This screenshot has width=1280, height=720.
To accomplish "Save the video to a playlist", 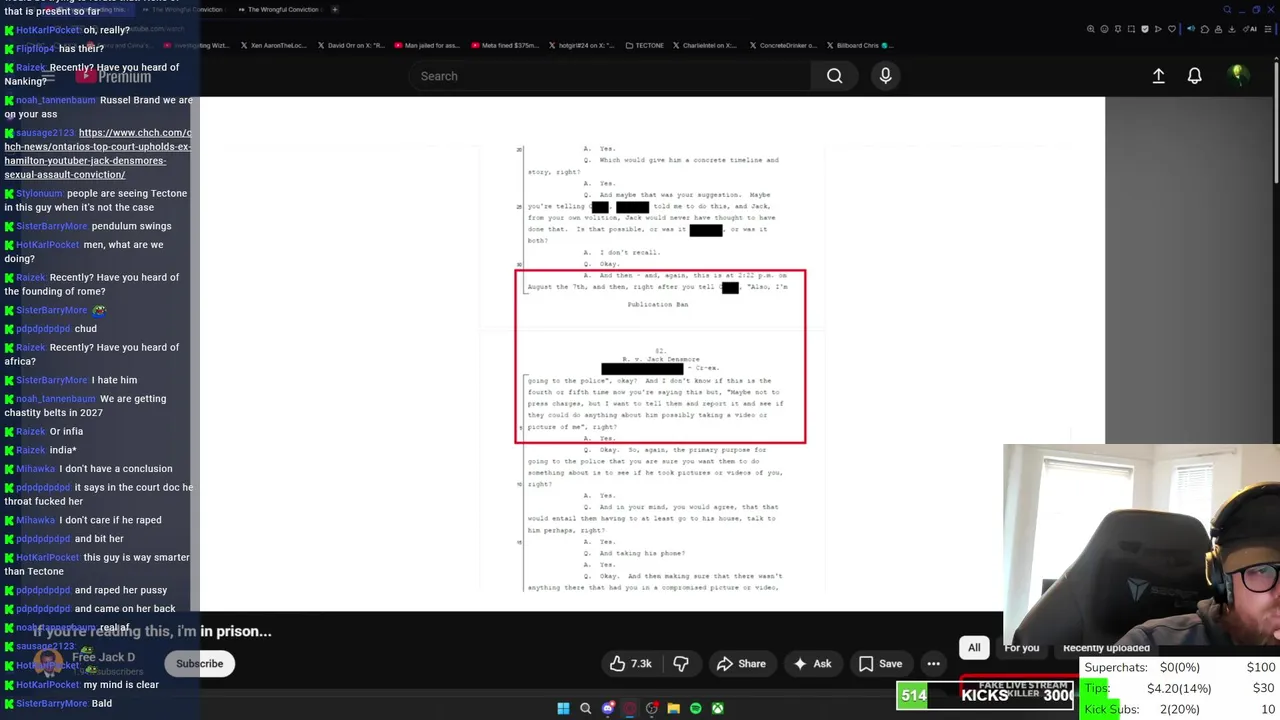I will coord(880,664).
